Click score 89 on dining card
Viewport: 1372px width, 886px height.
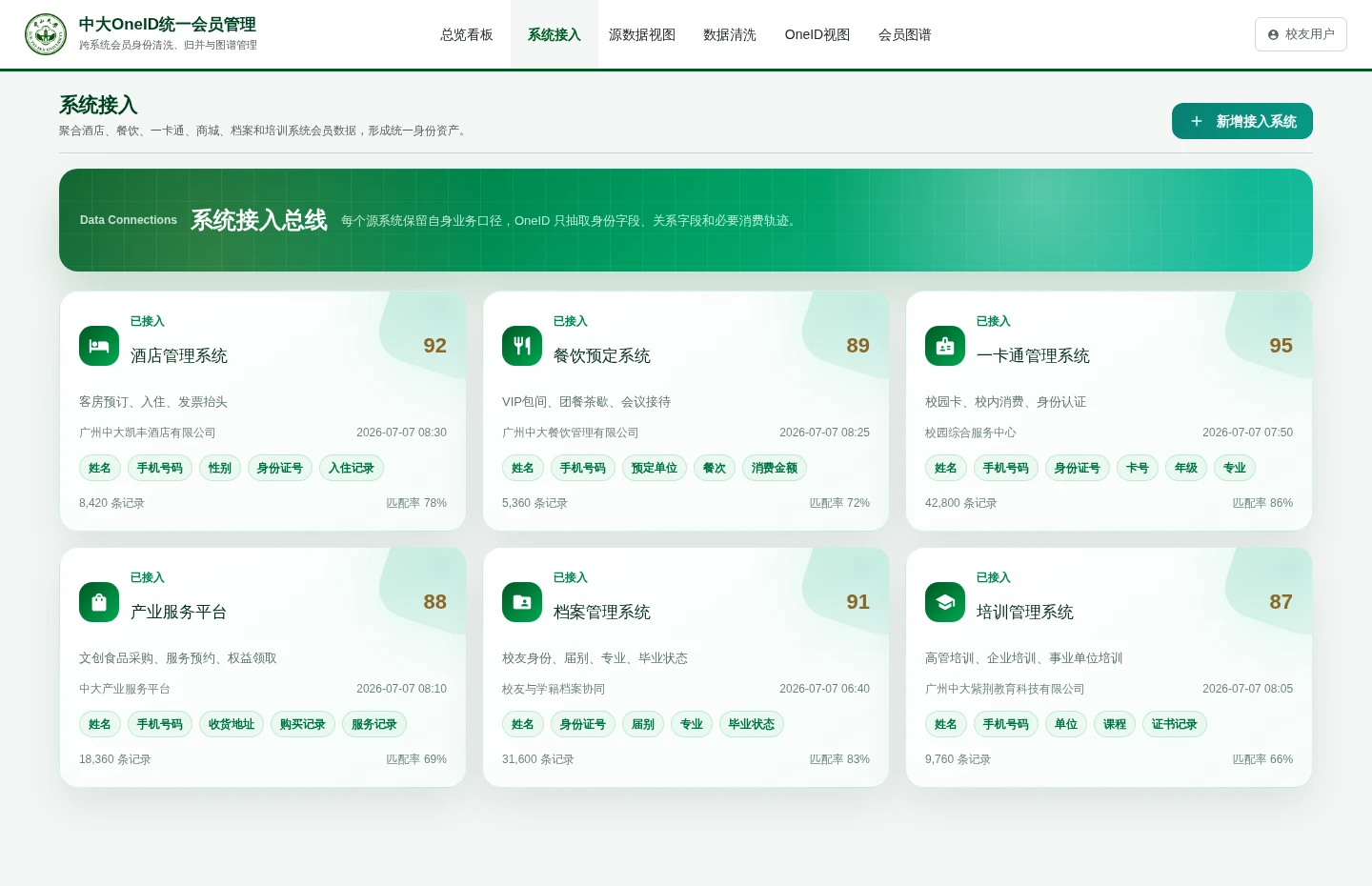click(x=858, y=346)
